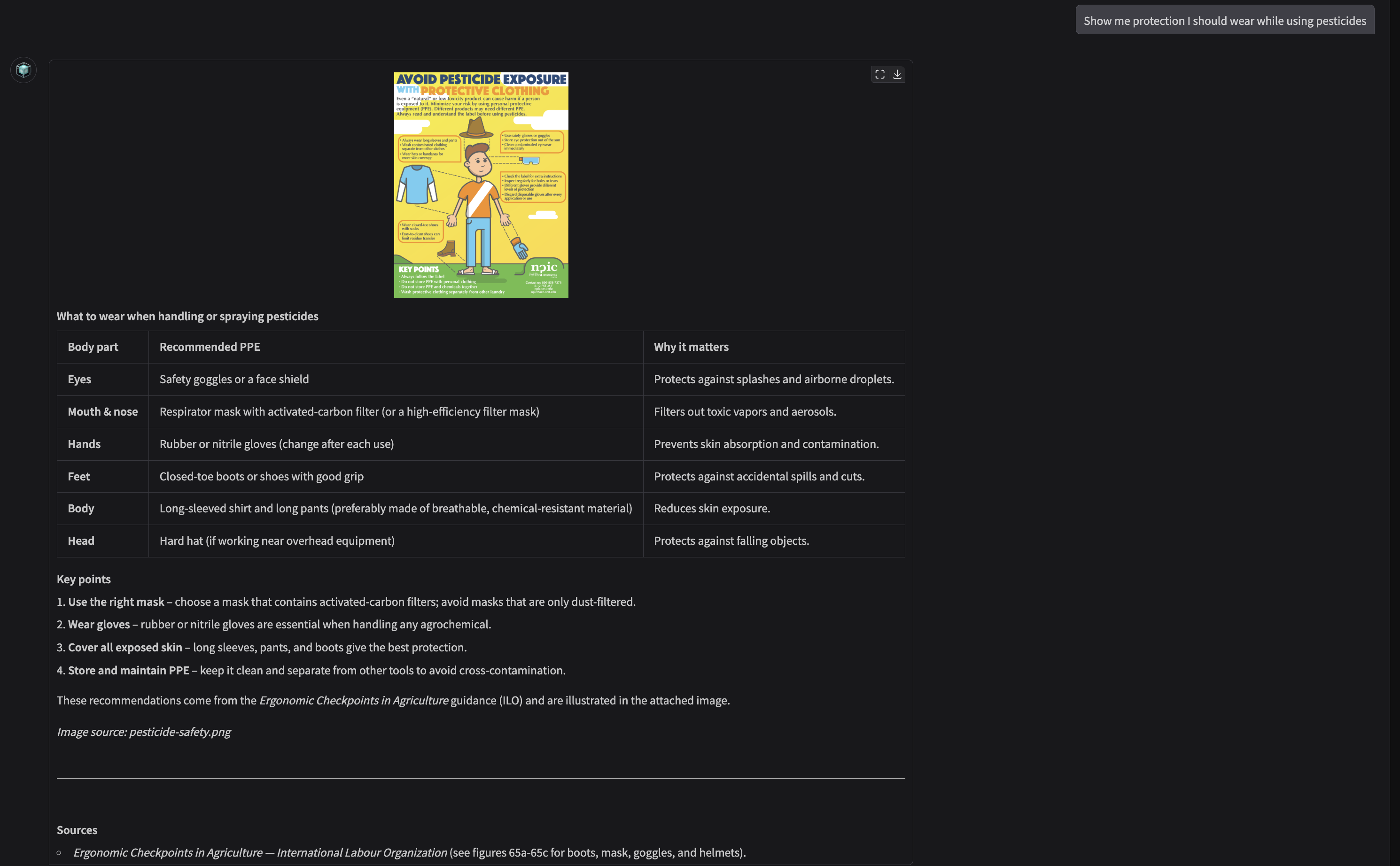This screenshot has height=866, width=1400.
Task: Click the 'Store and maintain PPE' key point
Action: [x=128, y=670]
